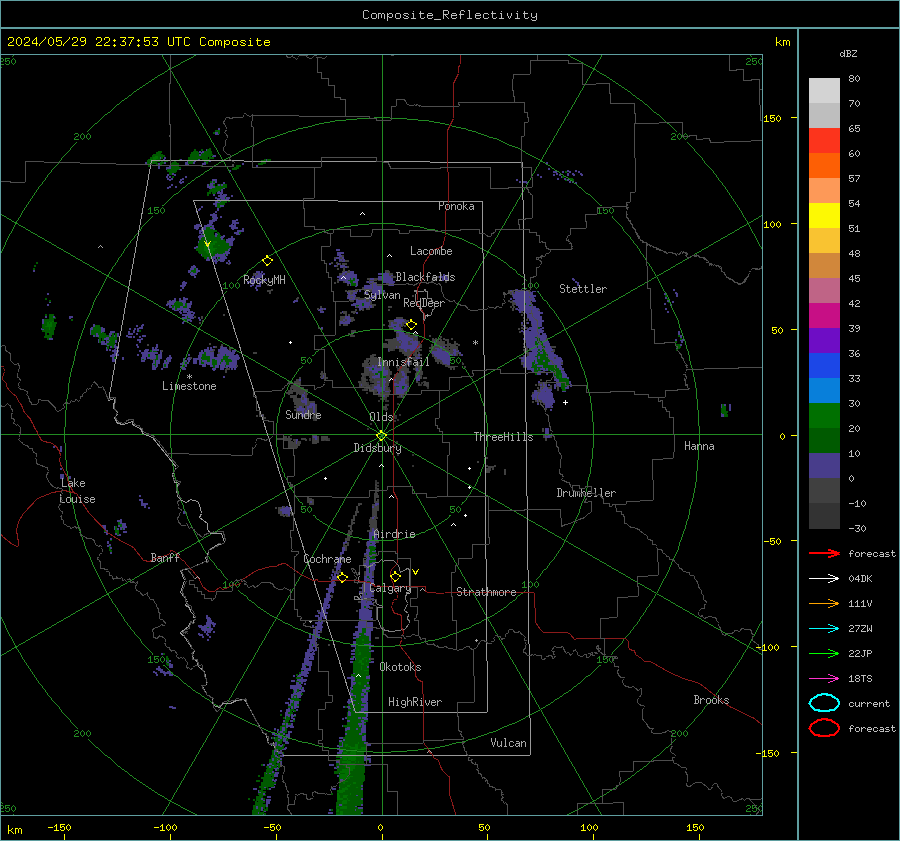This screenshot has width=900, height=841.
Task: Click the ThreeHills town label
Action: [x=503, y=437]
